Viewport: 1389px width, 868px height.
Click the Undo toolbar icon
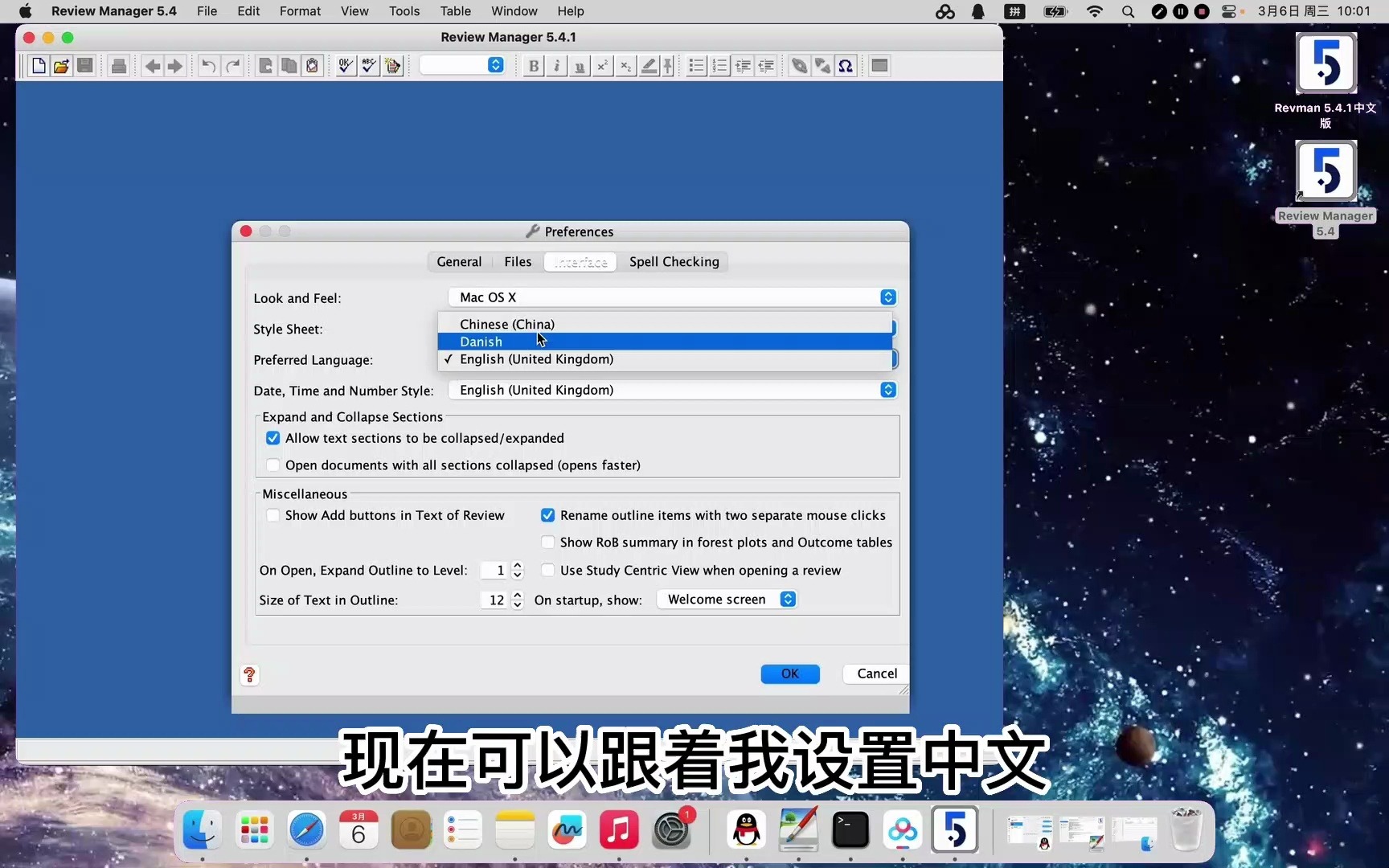[208, 66]
